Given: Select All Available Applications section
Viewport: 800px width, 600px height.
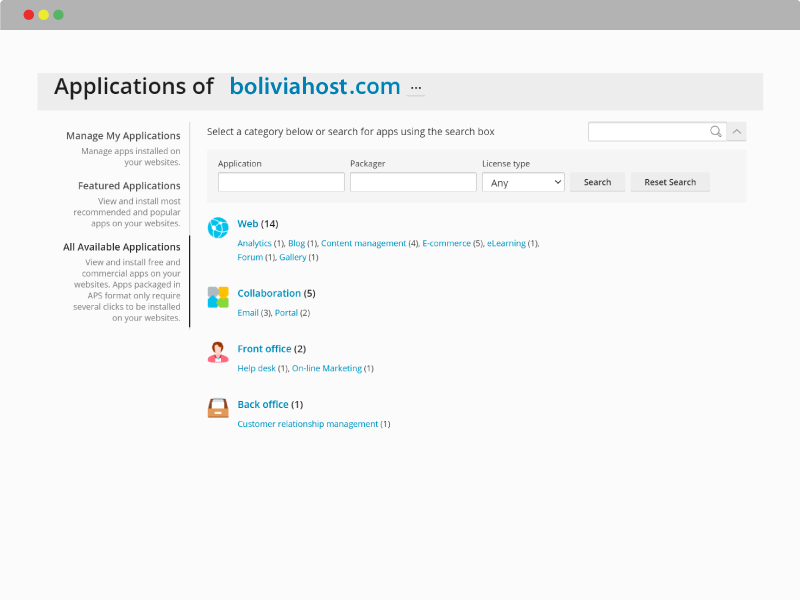Looking at the screenshot, I should [121, 247].
